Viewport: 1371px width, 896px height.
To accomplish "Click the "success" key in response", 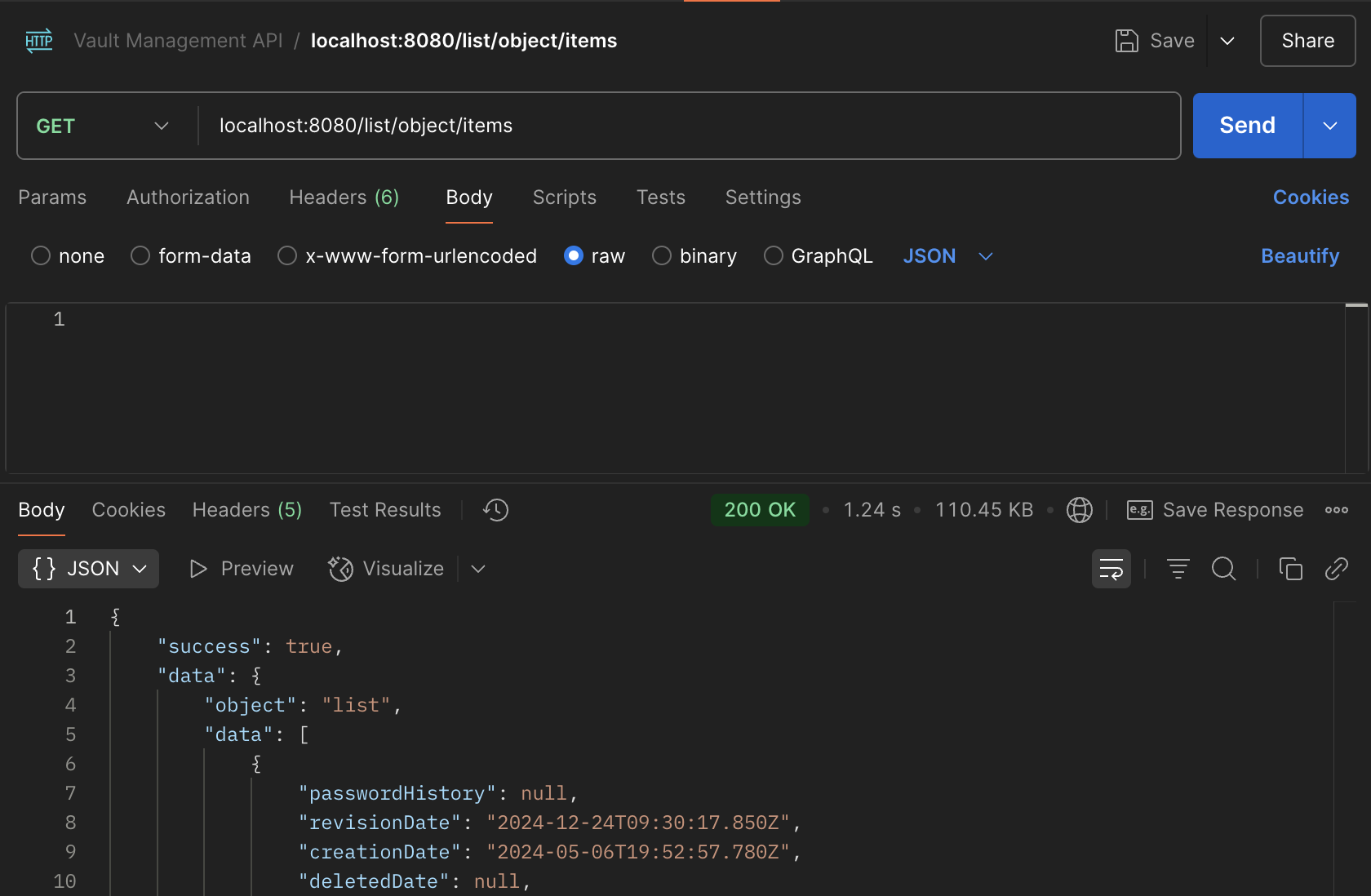I will pyautogui.click(x=209, y=646).
